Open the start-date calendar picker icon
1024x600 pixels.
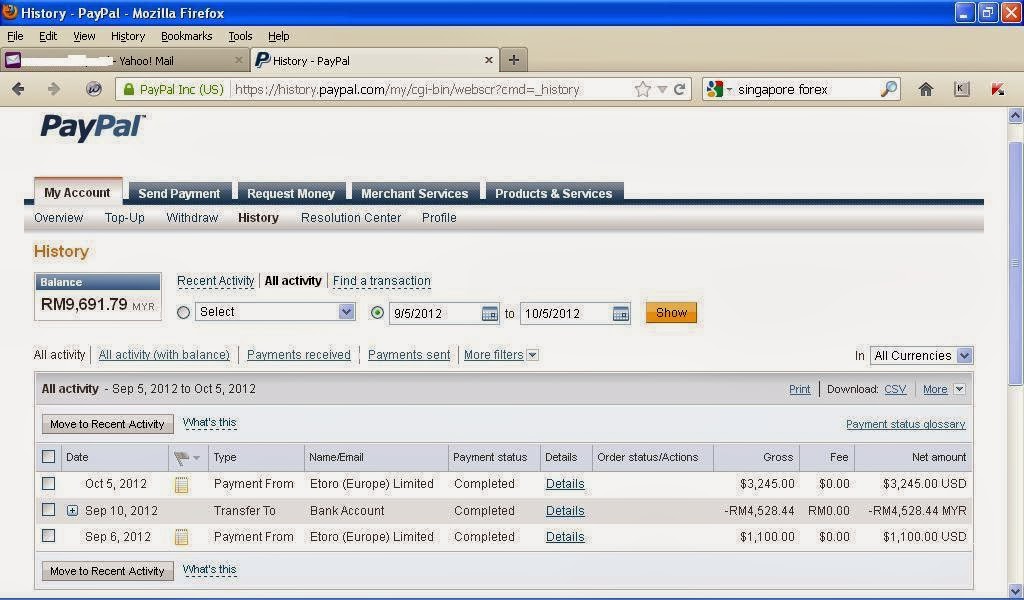pyautogui.click(x=489, y=314)
